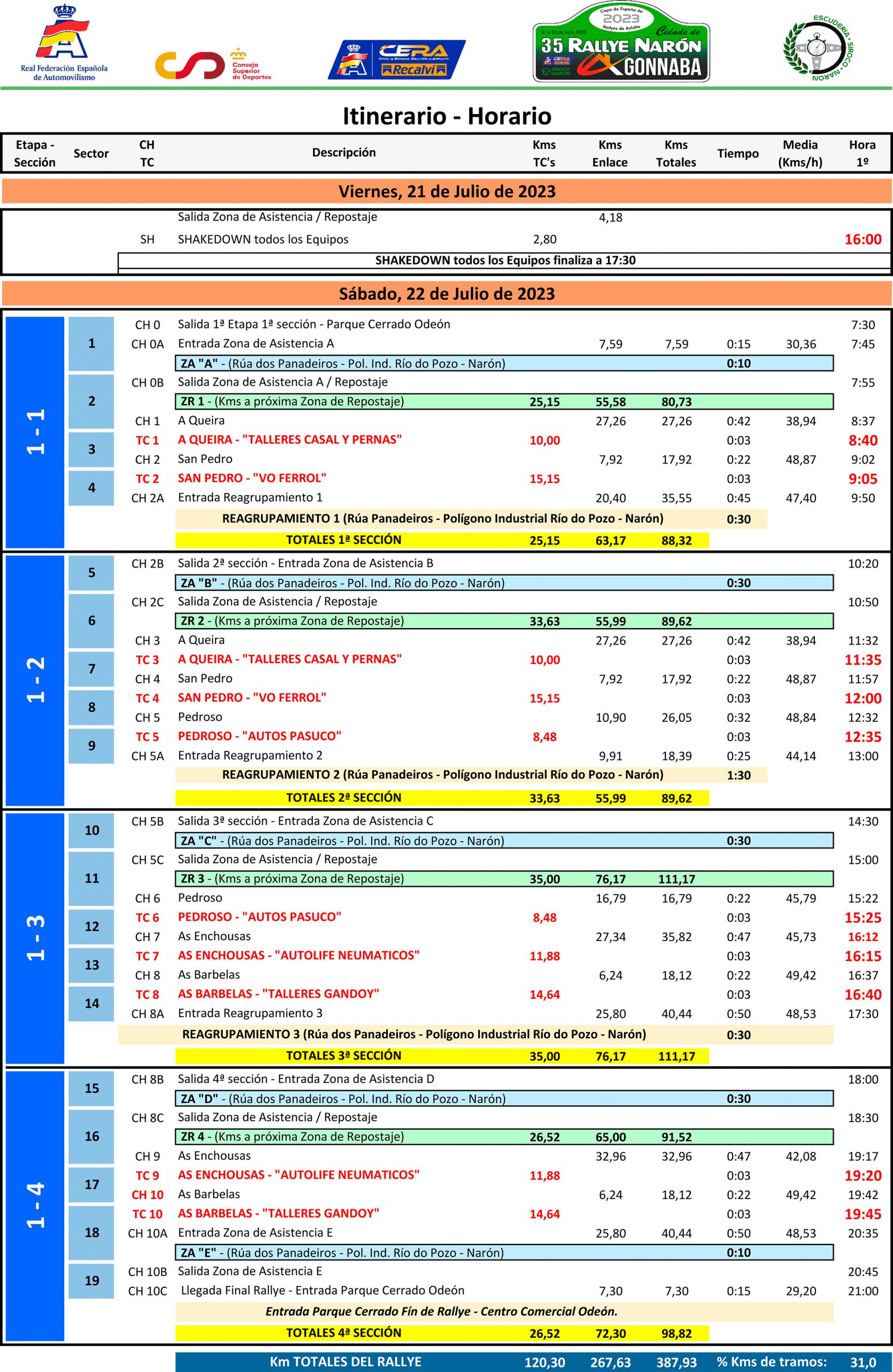The height and width of the screenshot is (1372, 893).
Task: Click the ZA "A" assistance zone bar
Action: tap(504, 363)
